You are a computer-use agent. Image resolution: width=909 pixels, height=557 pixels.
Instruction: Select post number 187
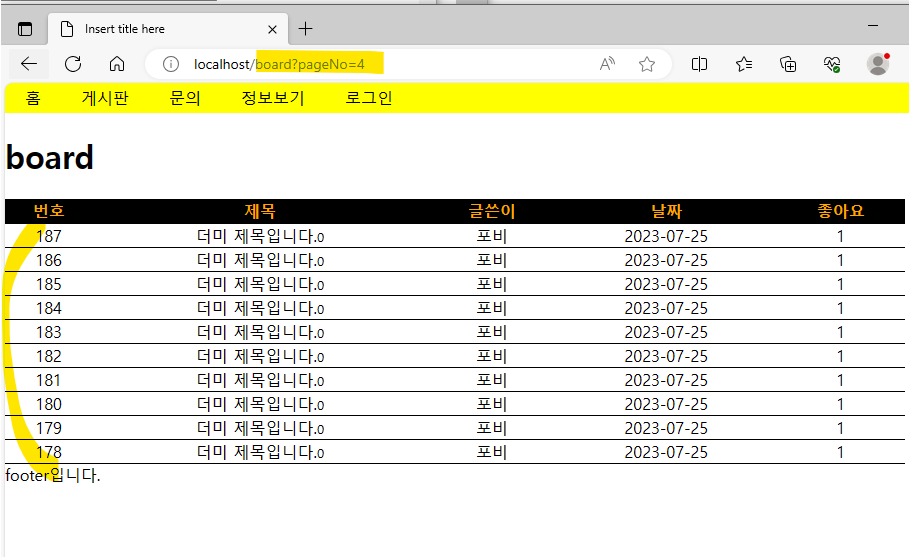click(x=49, y=236)
